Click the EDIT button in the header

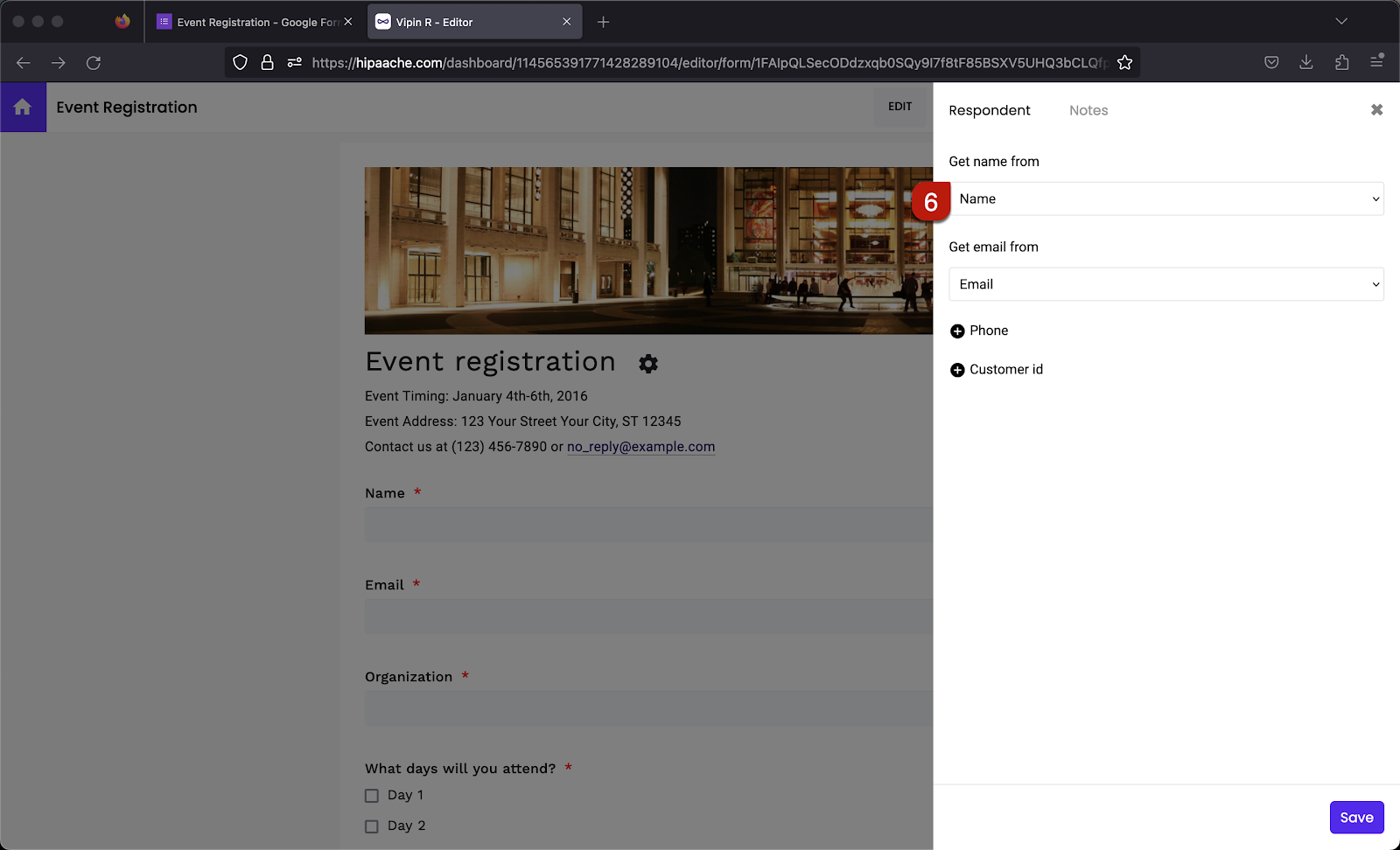(x=899, y=106)
